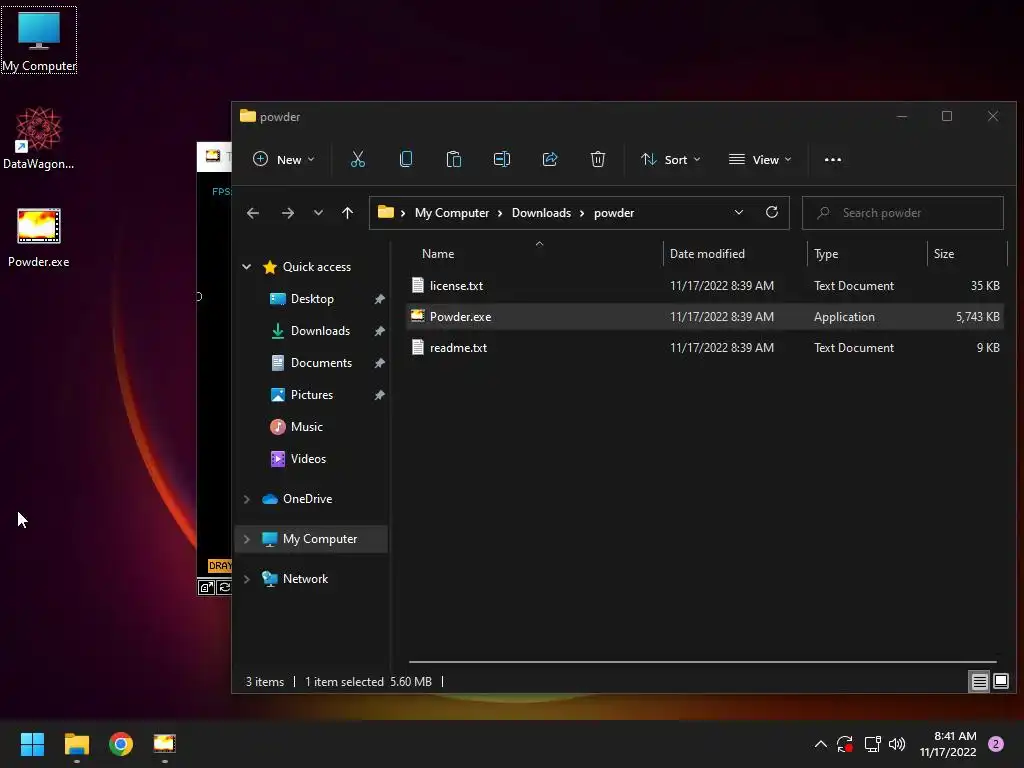
Task: Launch Google Chrome from taskbar
Action: coord(121,744)
